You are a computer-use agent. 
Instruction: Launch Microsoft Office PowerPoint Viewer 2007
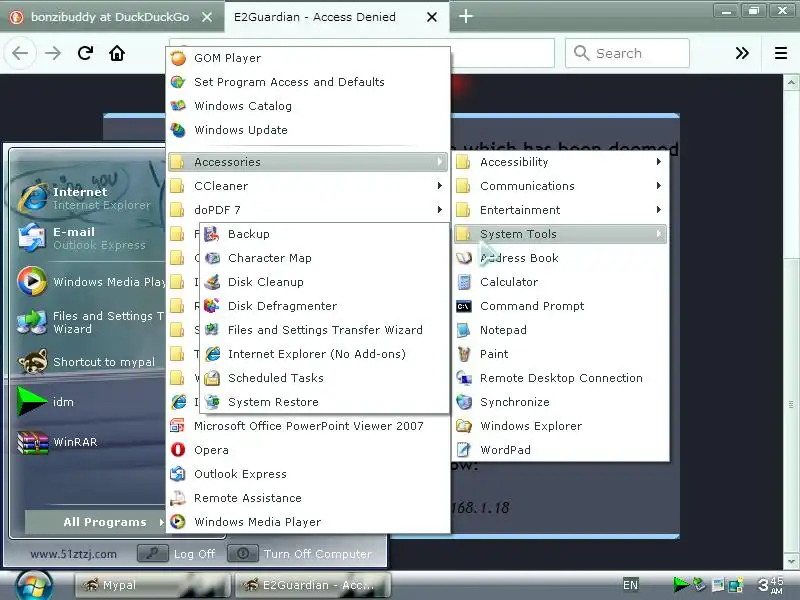(308, 426)
